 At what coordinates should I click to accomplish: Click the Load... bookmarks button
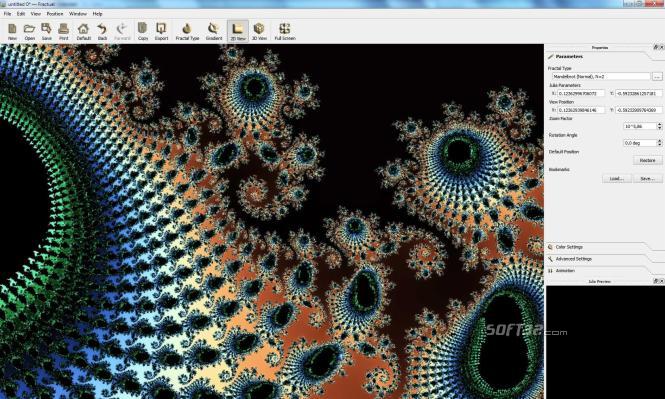(617, 179)
